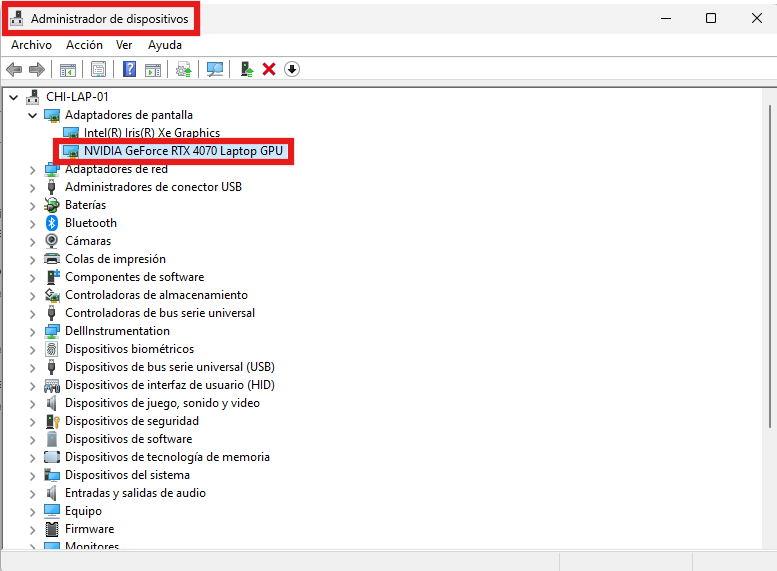Image resolution: width=777 pixels, height=571 pixels.
Task: Select the Bluetooth category icon
Action: [x=52, y=223]
